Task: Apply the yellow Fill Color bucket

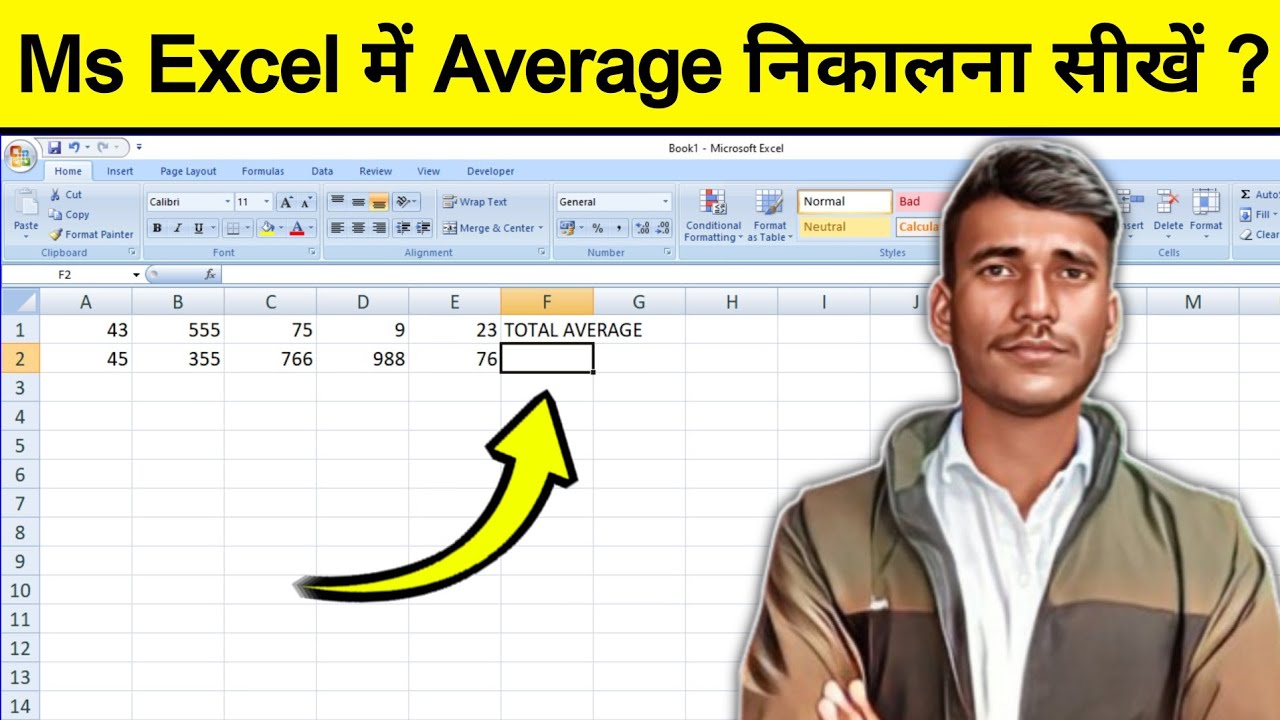Action: pos(266,228)
